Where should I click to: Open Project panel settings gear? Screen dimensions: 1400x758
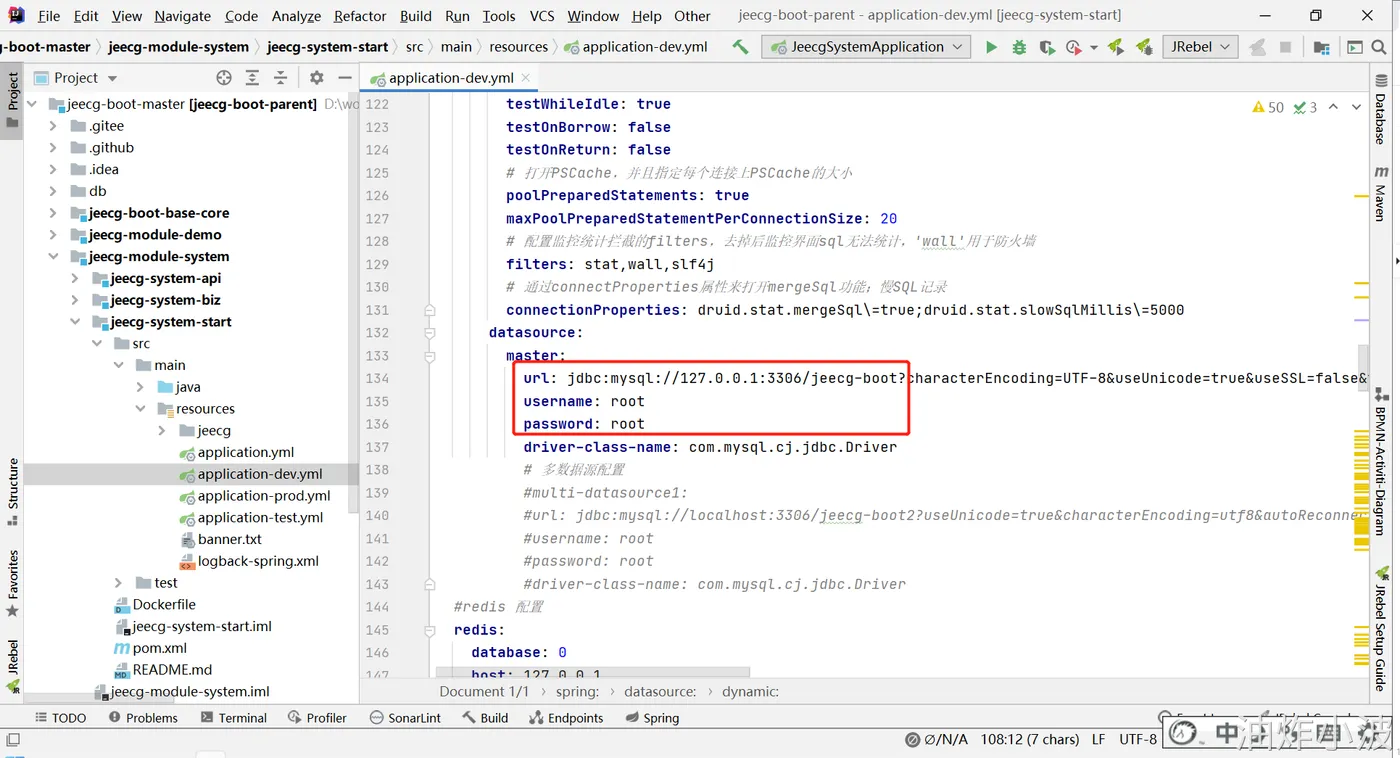pyautogui.click(x=316, y=78)
